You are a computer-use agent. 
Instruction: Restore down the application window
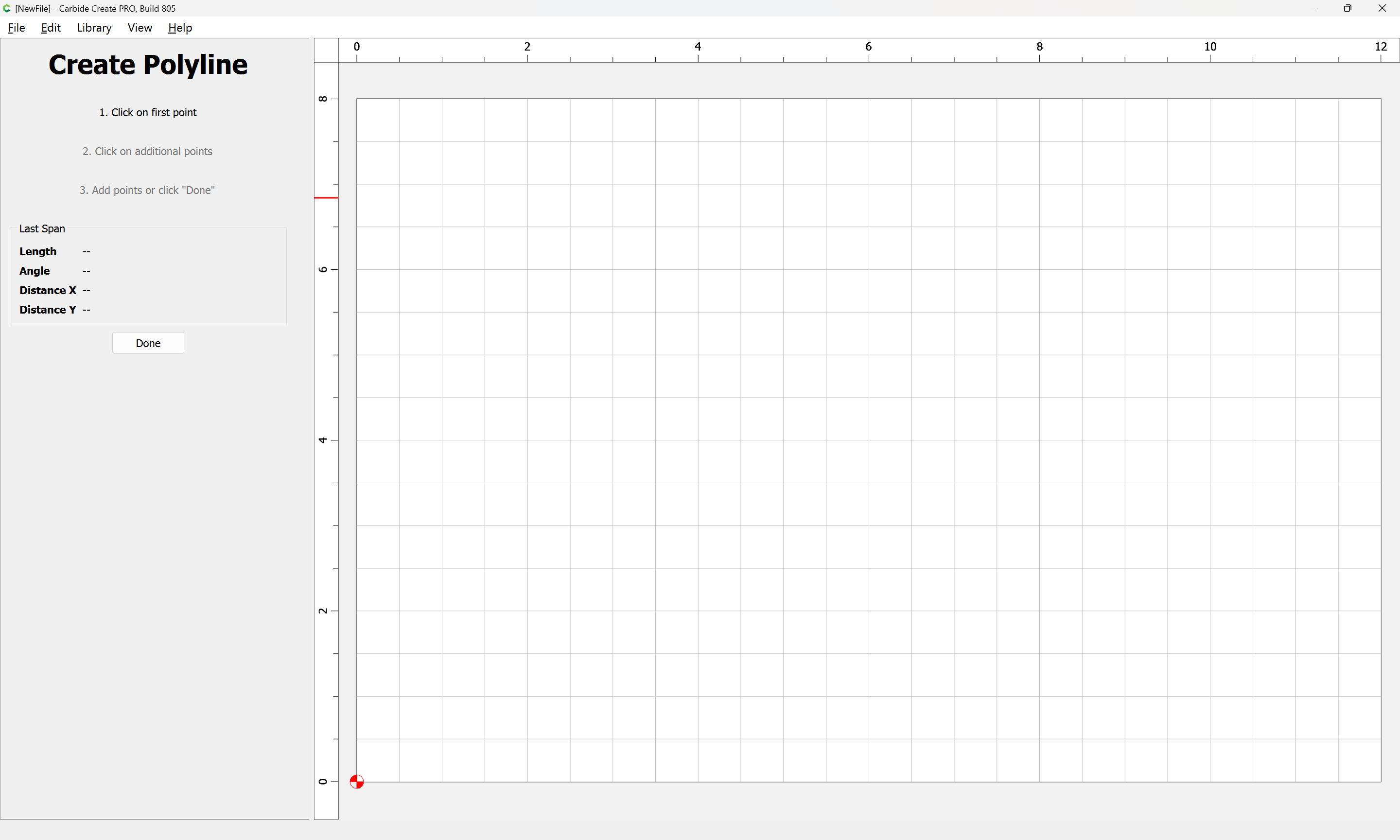(1347, 8)
